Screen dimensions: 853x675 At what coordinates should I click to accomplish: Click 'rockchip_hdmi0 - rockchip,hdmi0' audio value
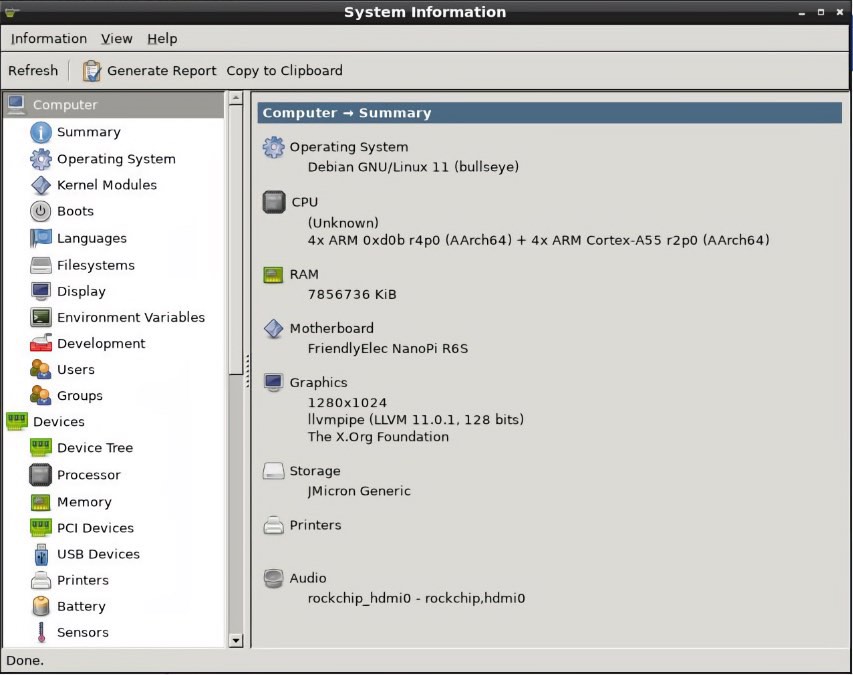tap(416, 598)
